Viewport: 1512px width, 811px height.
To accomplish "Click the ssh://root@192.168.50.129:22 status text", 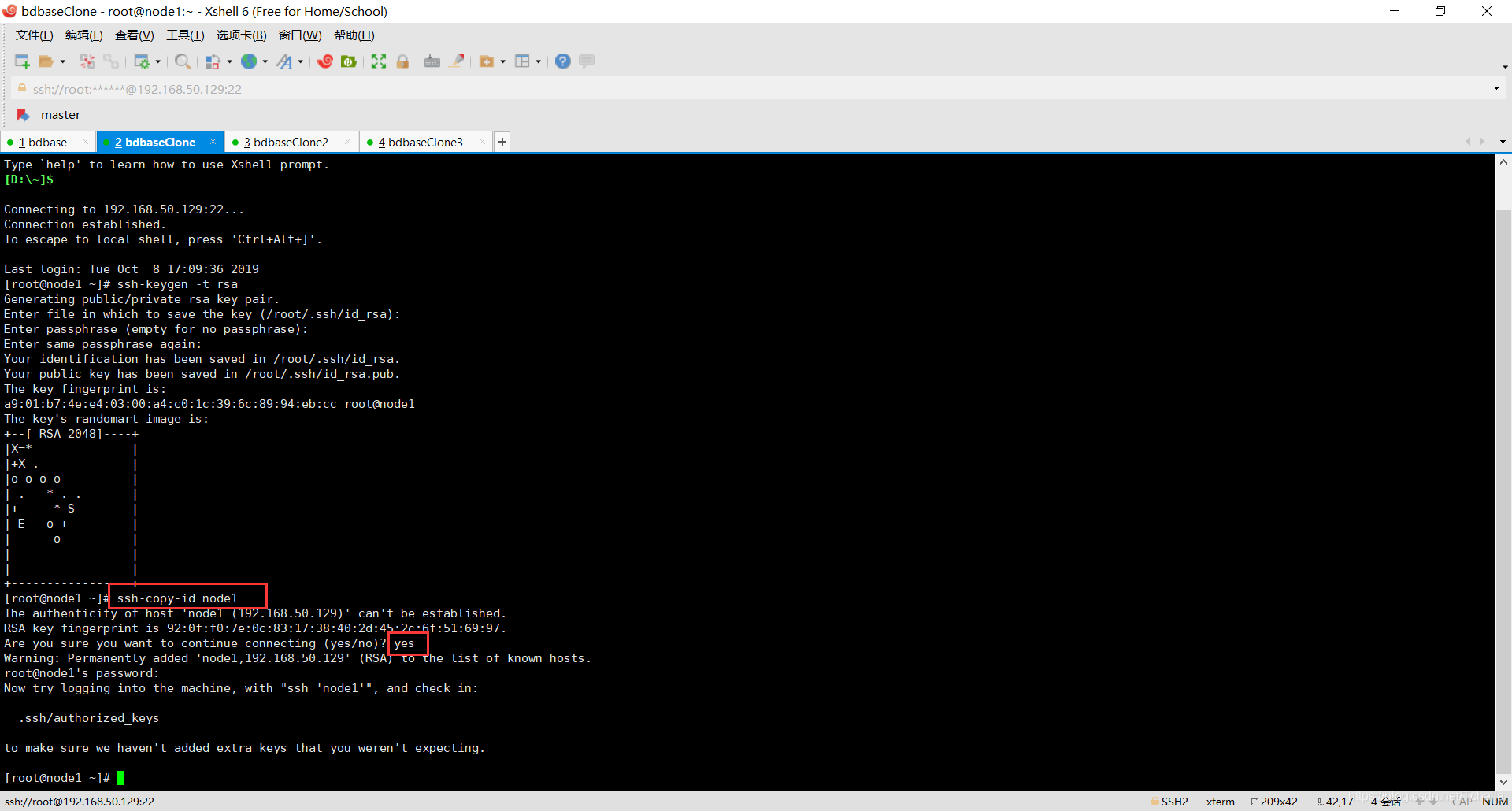I will pos(80,802).
